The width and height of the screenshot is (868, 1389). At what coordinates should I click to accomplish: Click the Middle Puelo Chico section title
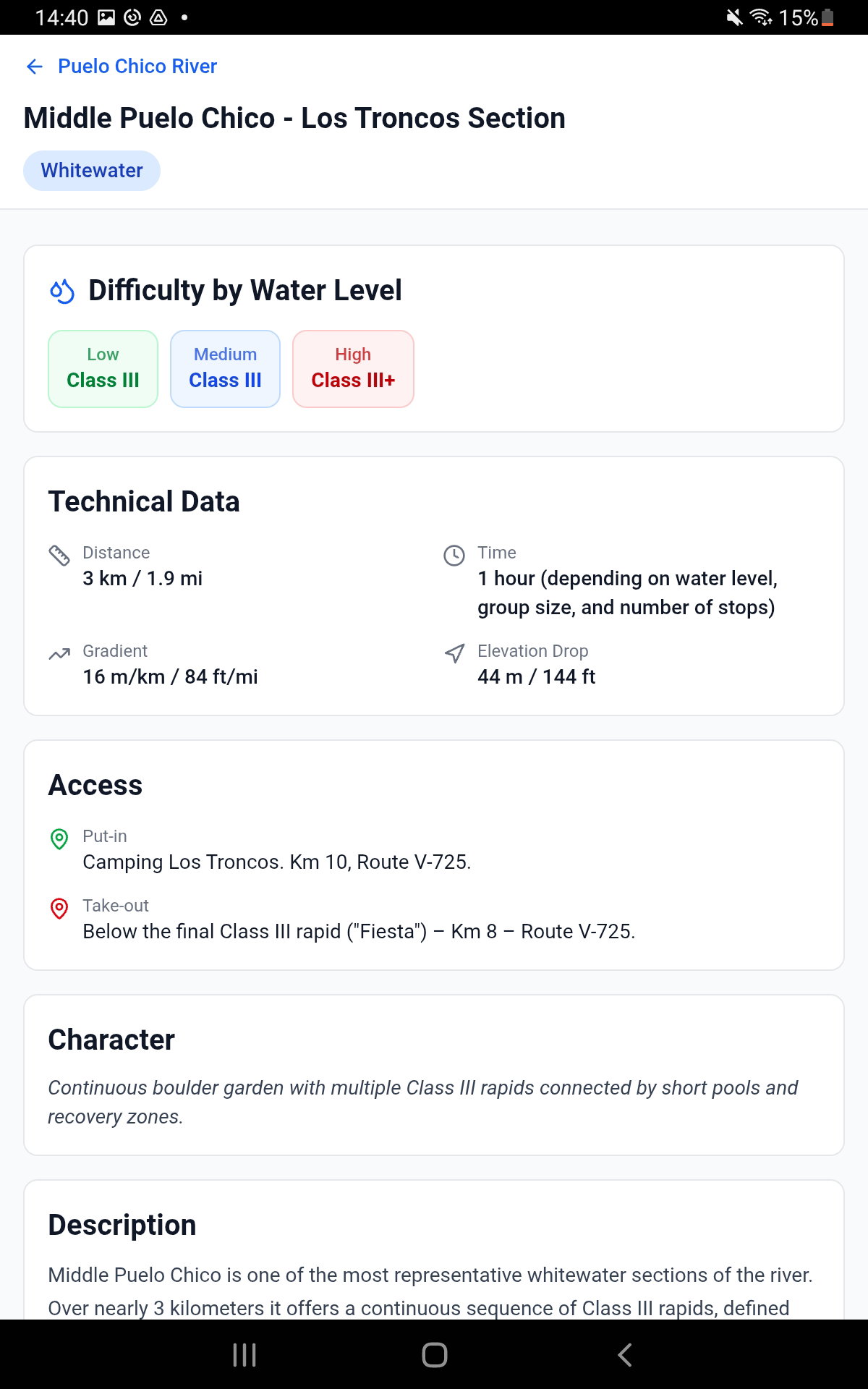294,119
